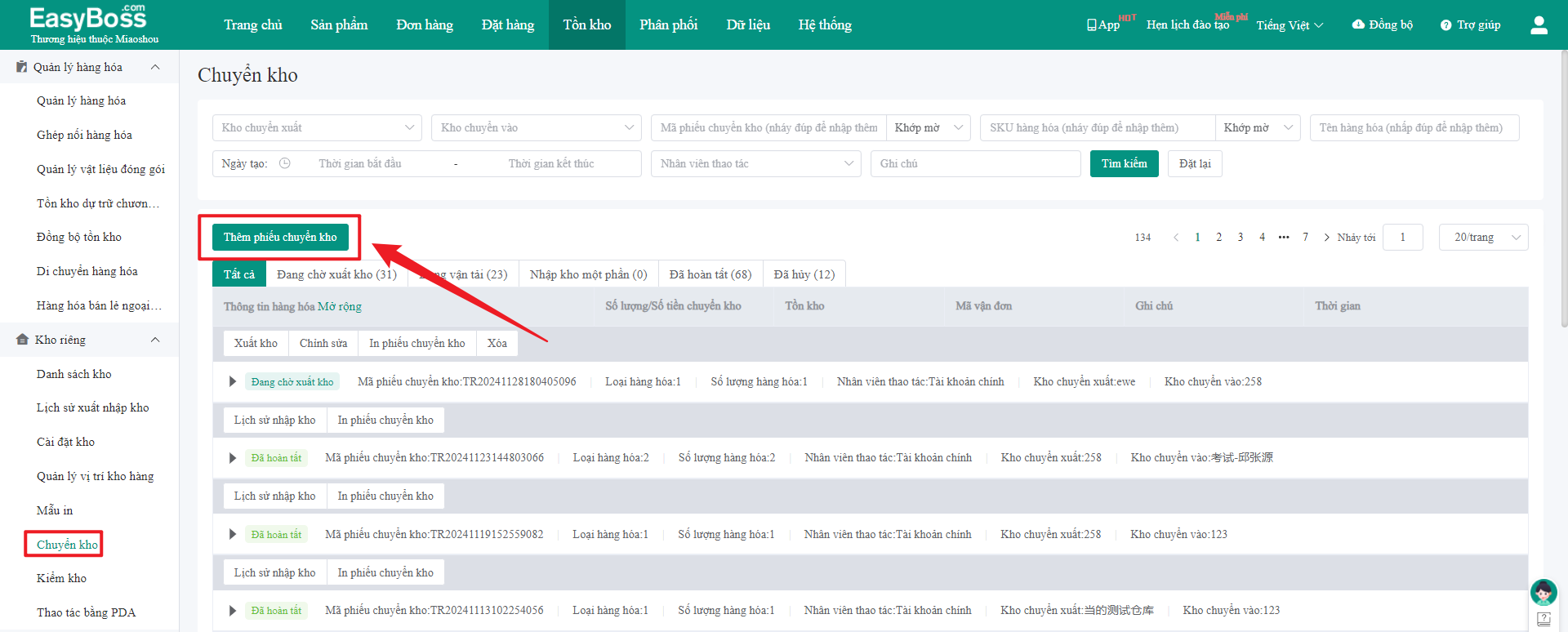This screenshot has height=632, width=1568.
Task: Open the Kho chuyển xuất dropdown
Action: [317, 128]
